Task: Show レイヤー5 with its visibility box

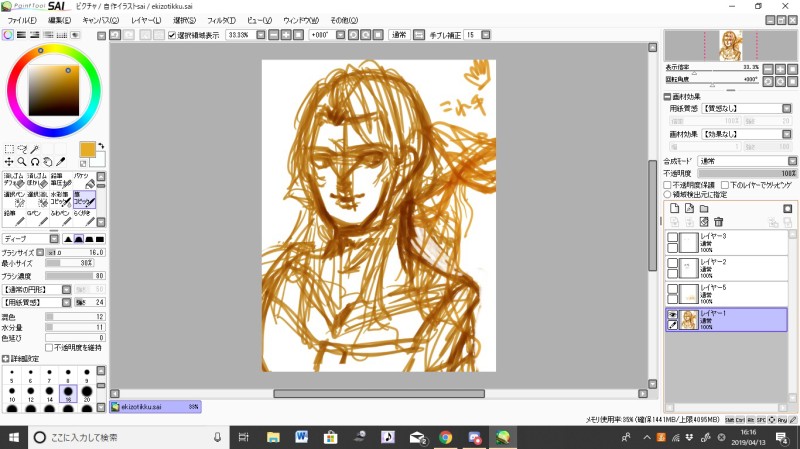Action: (x=672, y=289)
